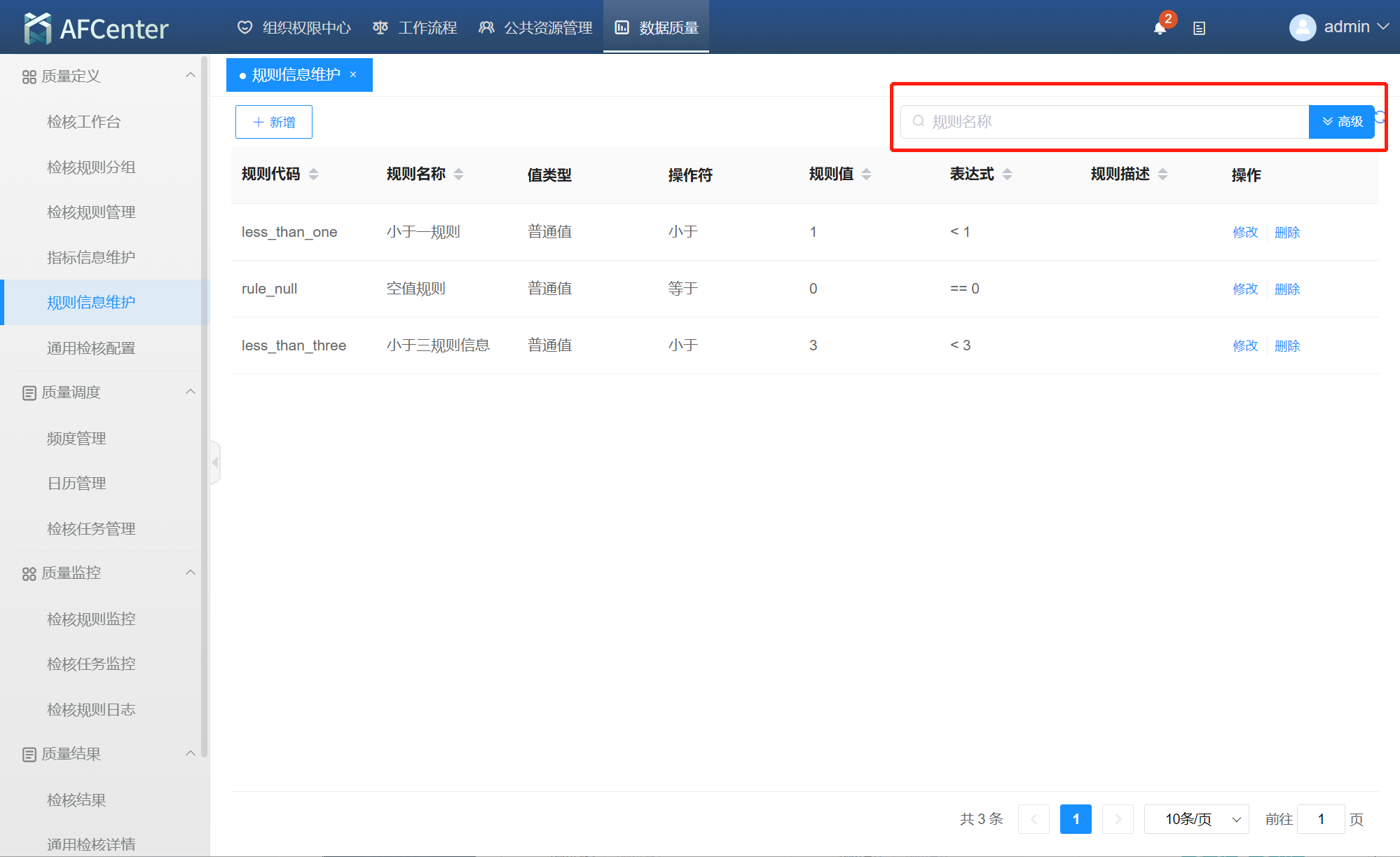Viewport: 1400px width, 857px height.
Task: Collapse the sidebar using the handle arrow
Action: click(215, 462)
